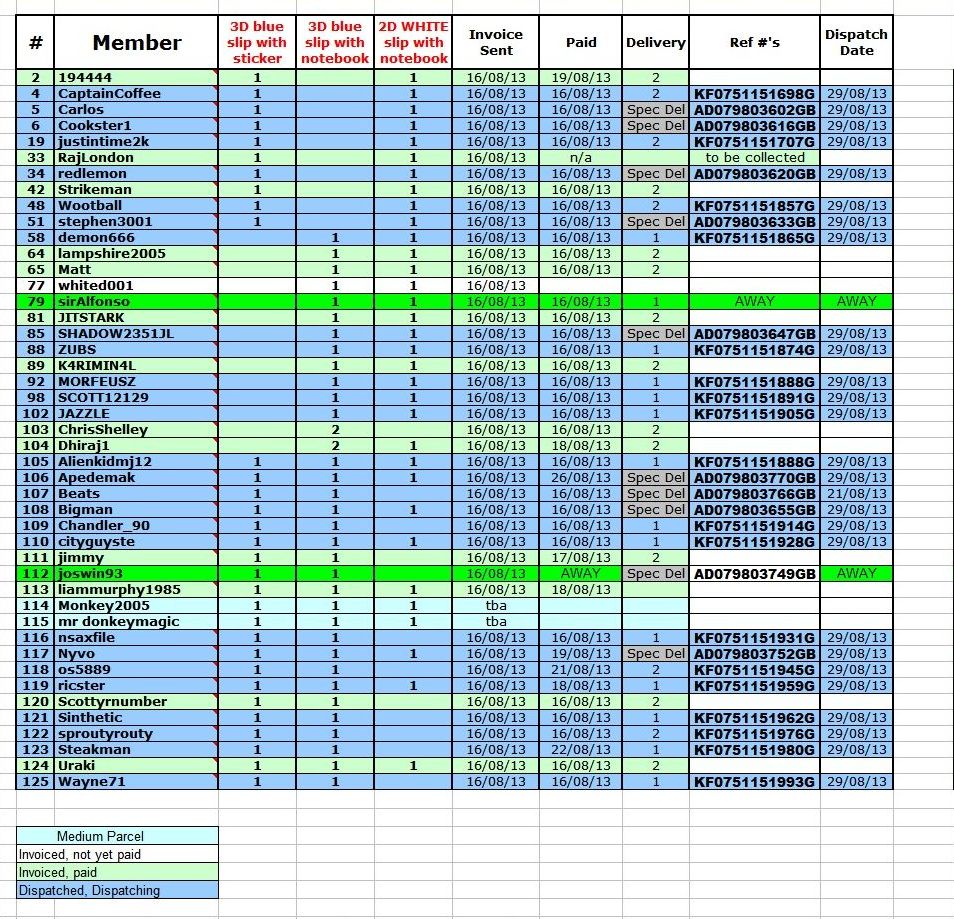Select member cell MORFEUSZ
Image resolution: width=954 pixels, height=919 pixels.
click(136, 382)
